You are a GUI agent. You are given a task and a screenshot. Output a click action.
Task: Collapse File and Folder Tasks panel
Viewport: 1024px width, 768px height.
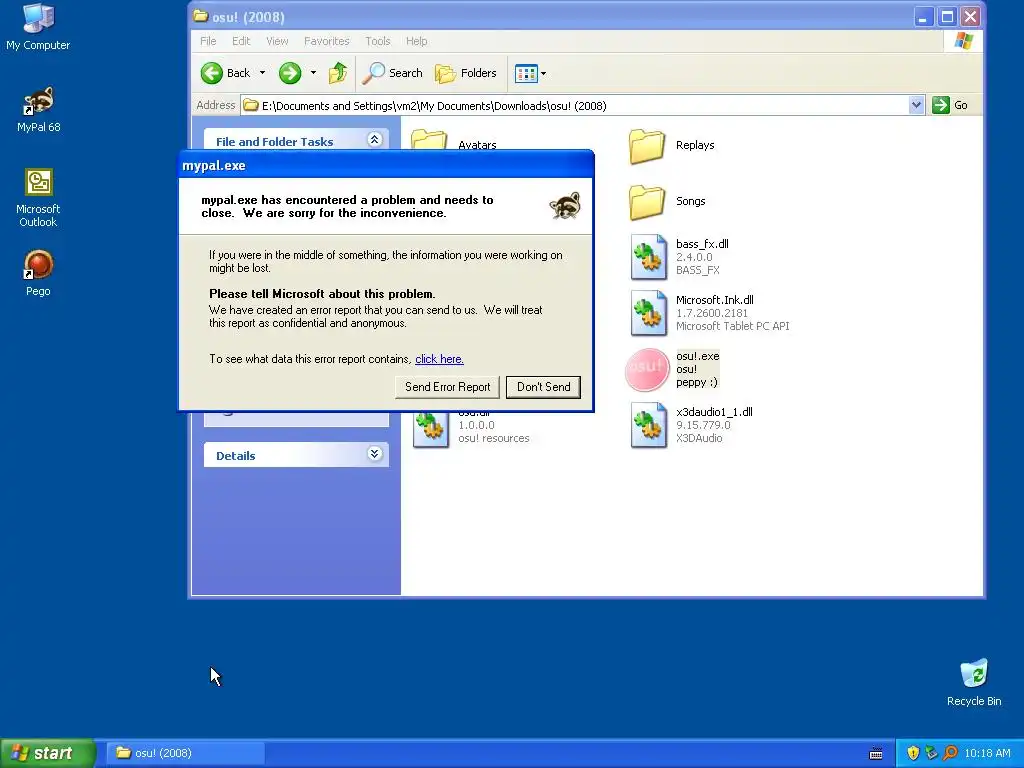click(374, 139)
